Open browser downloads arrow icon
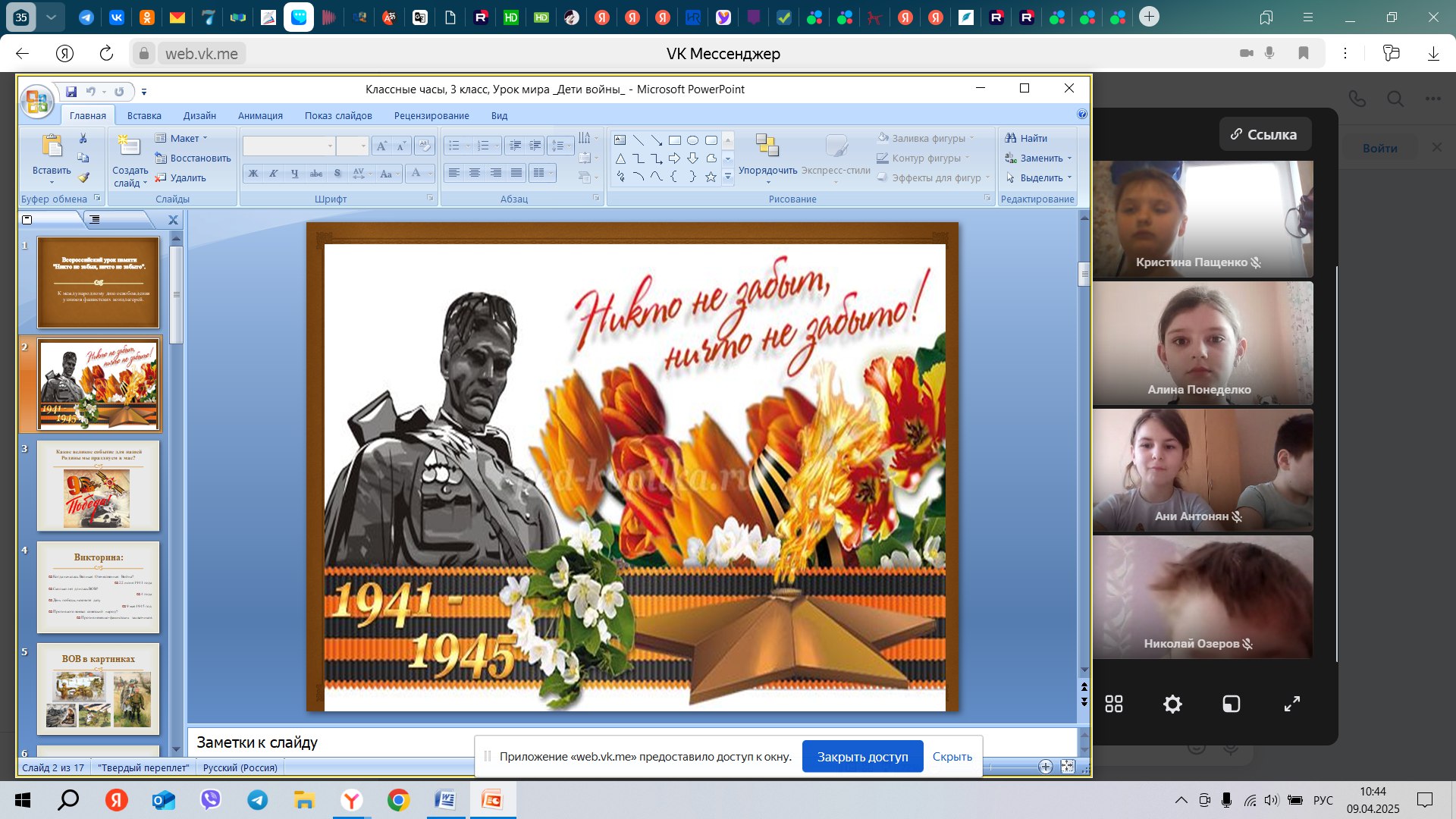This screenshot has width=1456, height=819. (1433, 53)
